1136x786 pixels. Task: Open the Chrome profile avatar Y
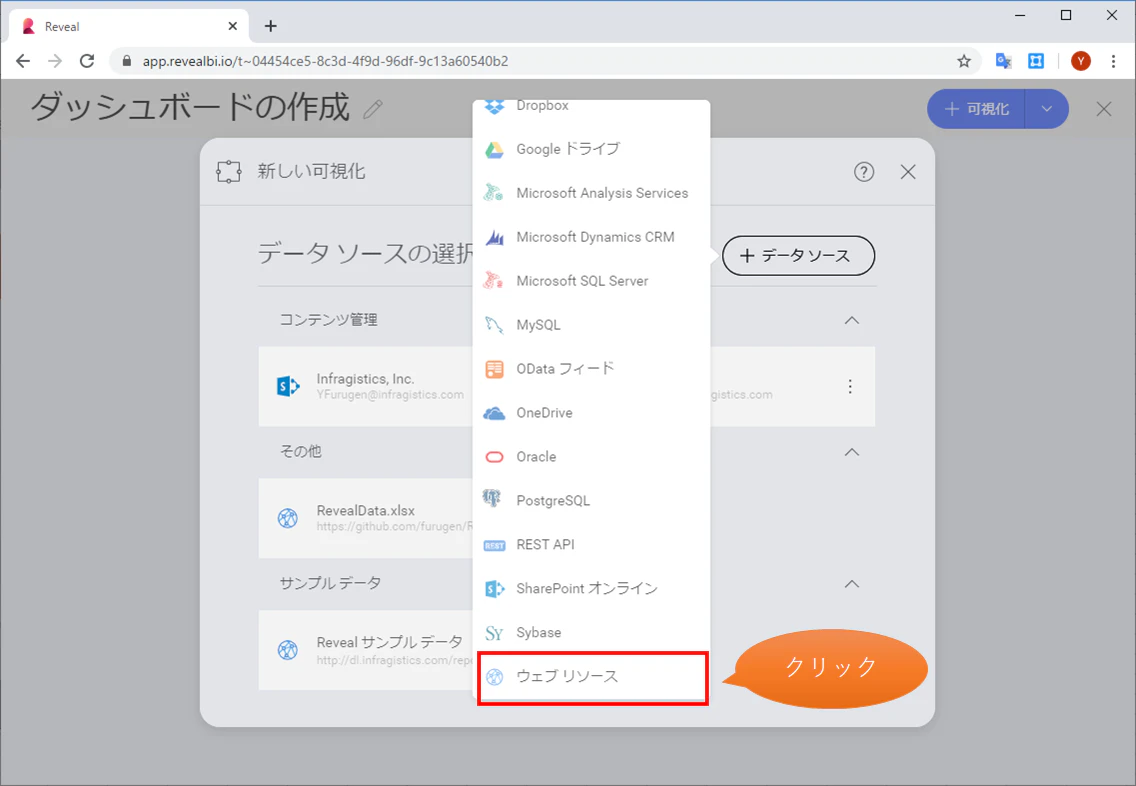[1081, 62]
